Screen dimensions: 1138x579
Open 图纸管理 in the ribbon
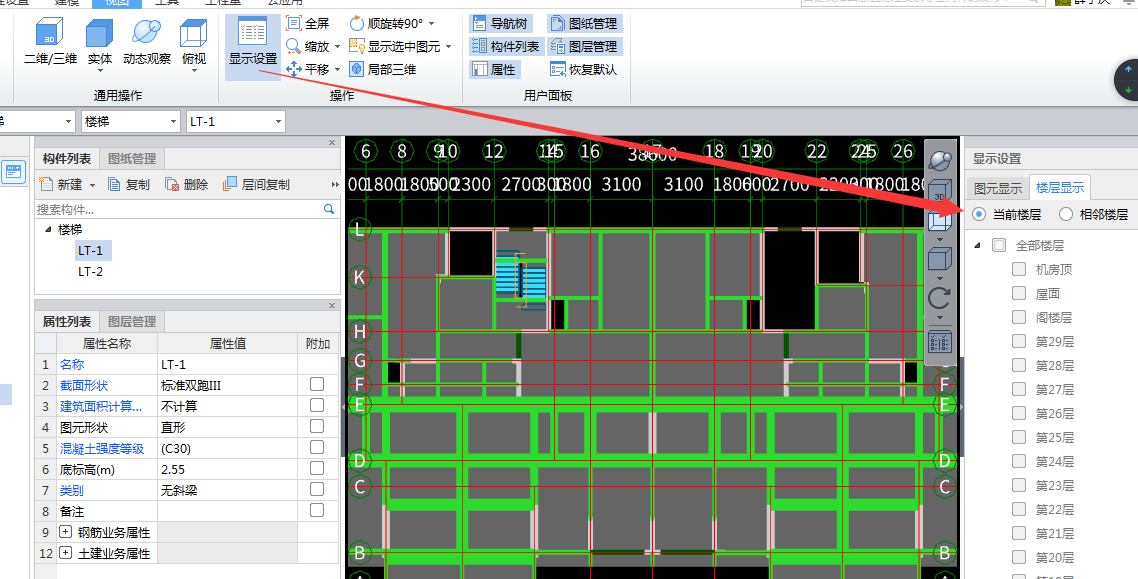click(584, 23)
